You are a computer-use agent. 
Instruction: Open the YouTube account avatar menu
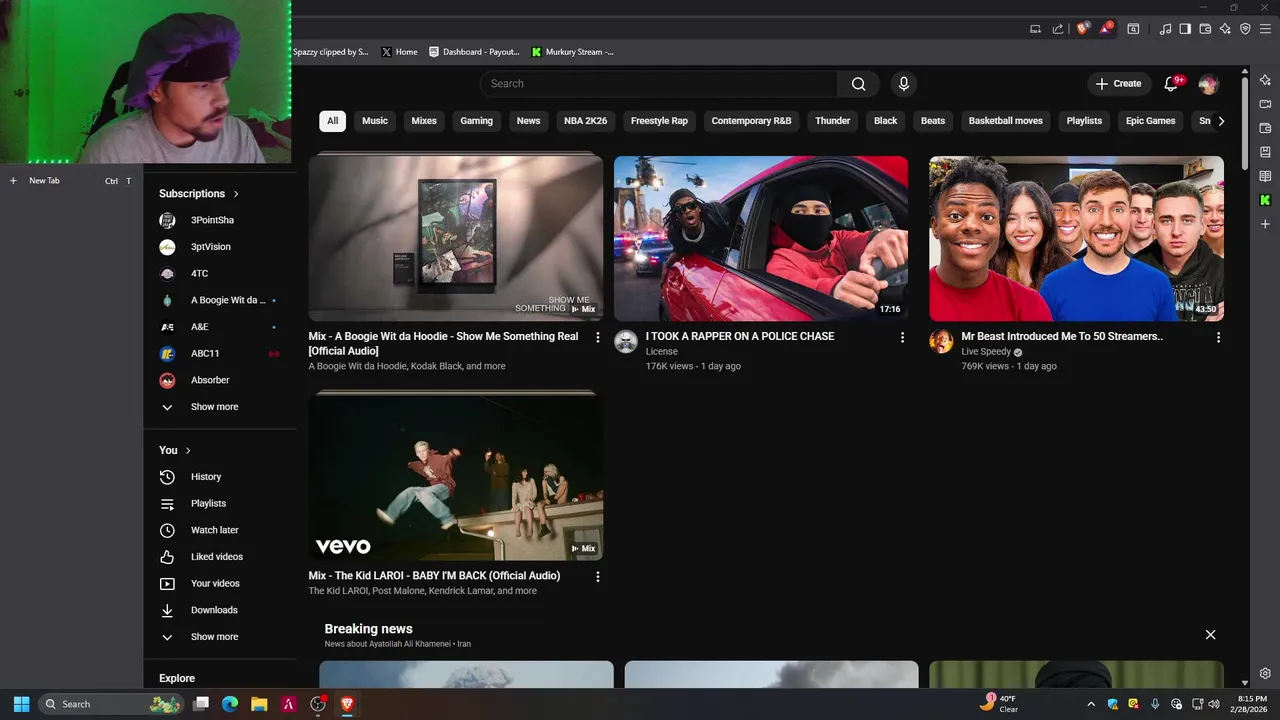tap(1208, 84)
